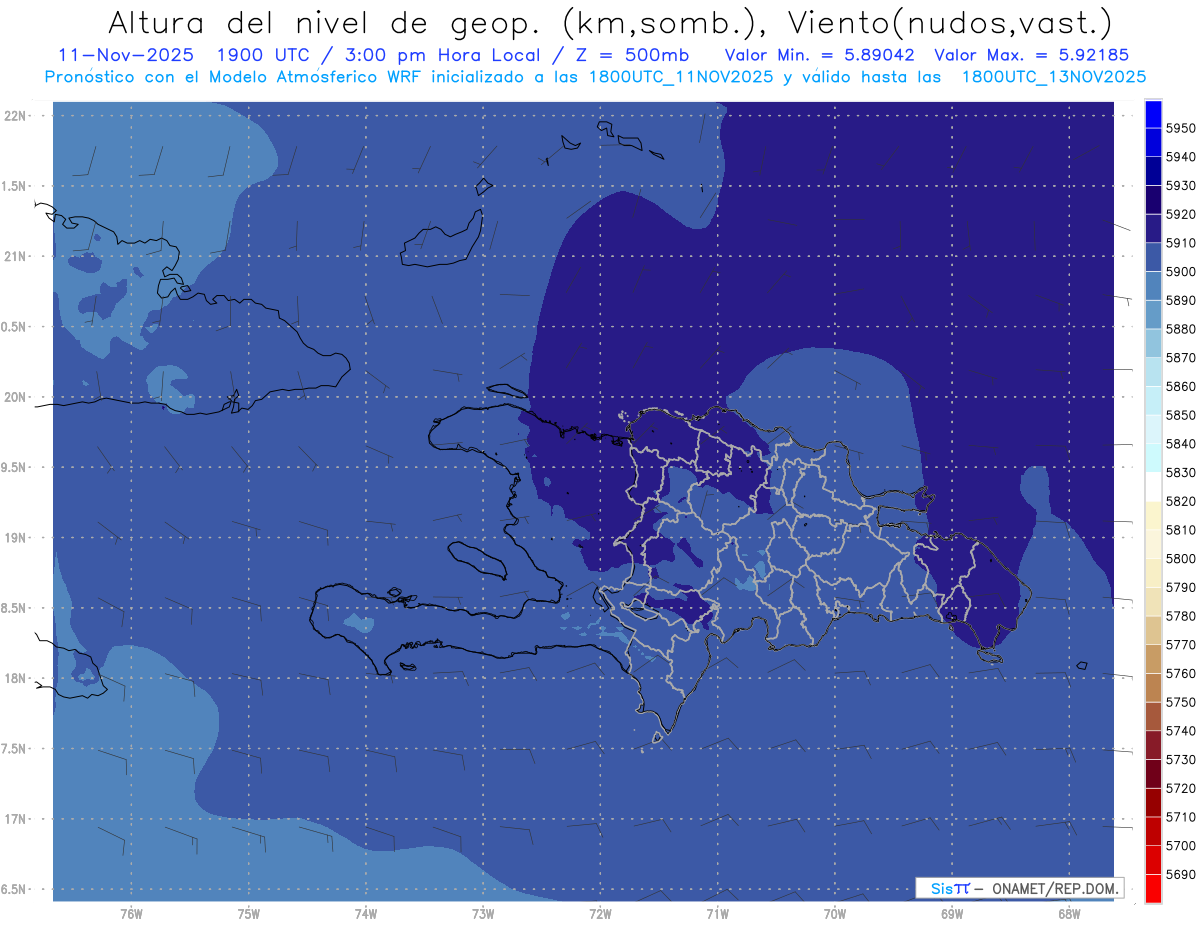Click the 18N latitude axis label
Screen dimensions: 1200x927
click(16, 678)
